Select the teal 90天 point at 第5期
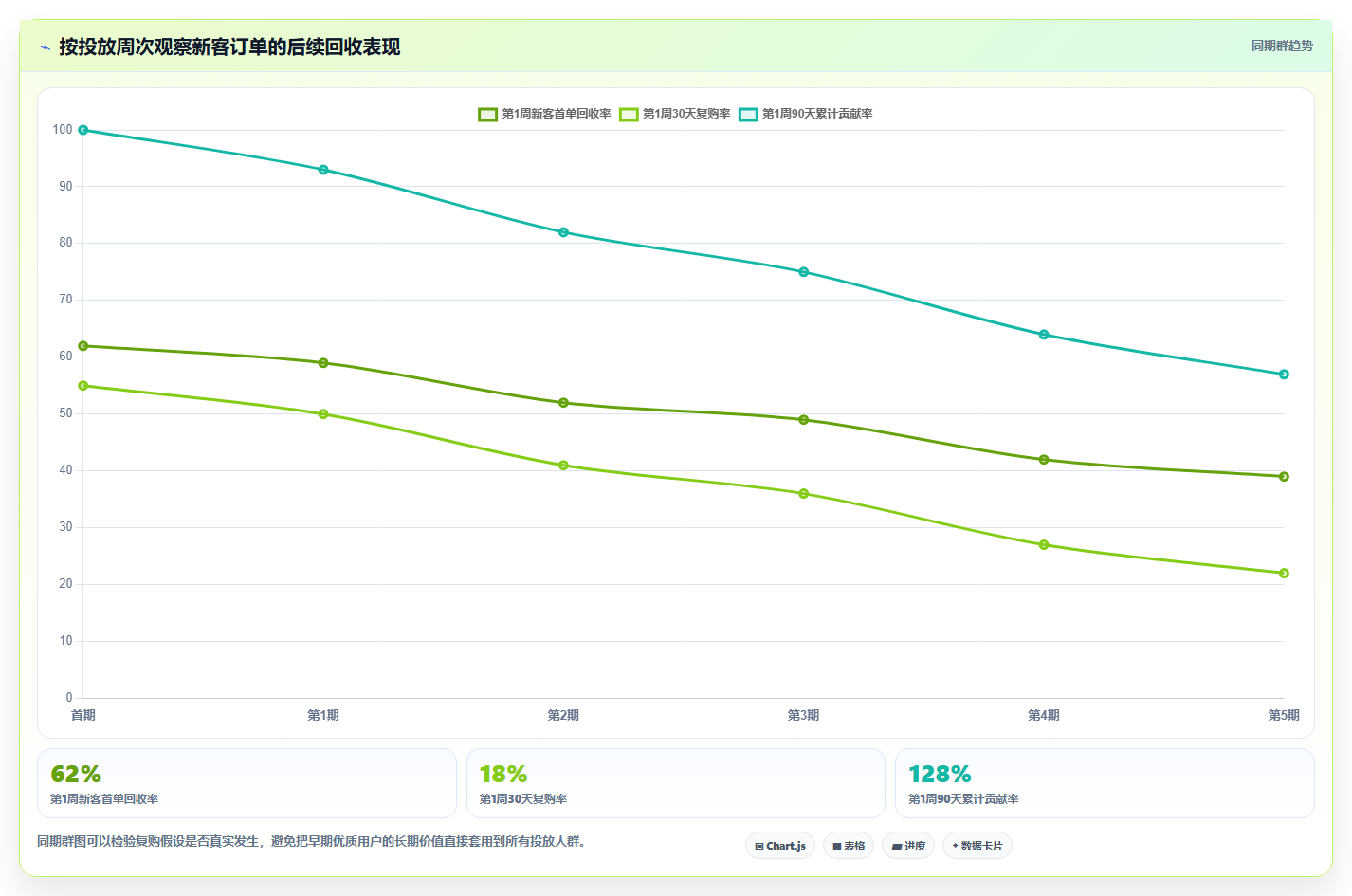 click(x=1284, y=375)
